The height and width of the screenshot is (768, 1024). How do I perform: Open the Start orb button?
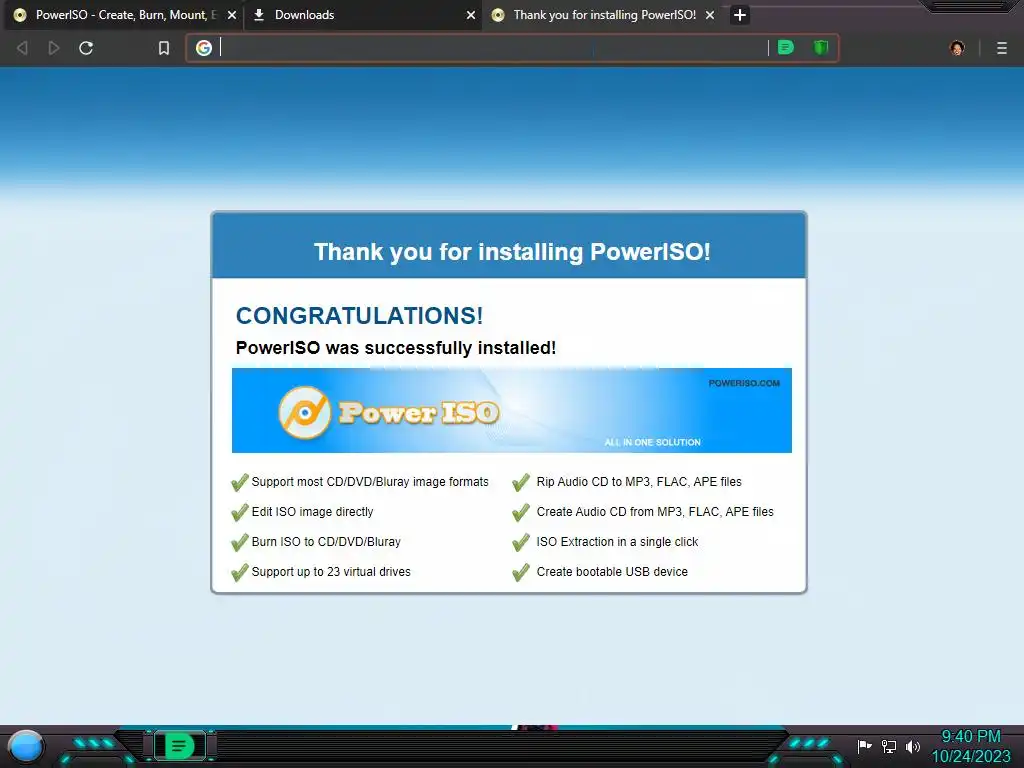(25, 746)
